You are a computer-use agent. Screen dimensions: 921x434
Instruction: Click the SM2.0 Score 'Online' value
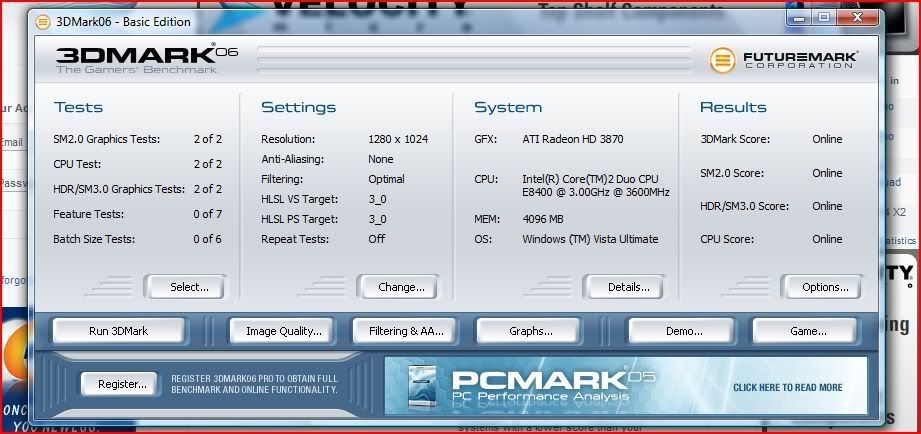[827, 173]
